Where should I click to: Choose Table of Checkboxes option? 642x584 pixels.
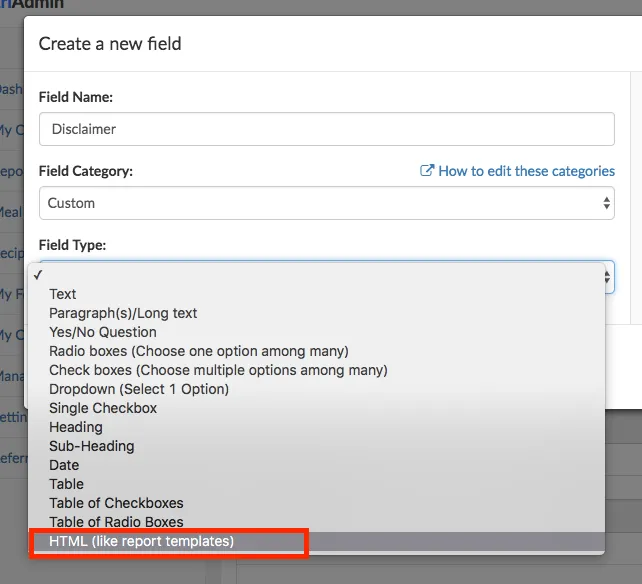(x=116, y=503)
